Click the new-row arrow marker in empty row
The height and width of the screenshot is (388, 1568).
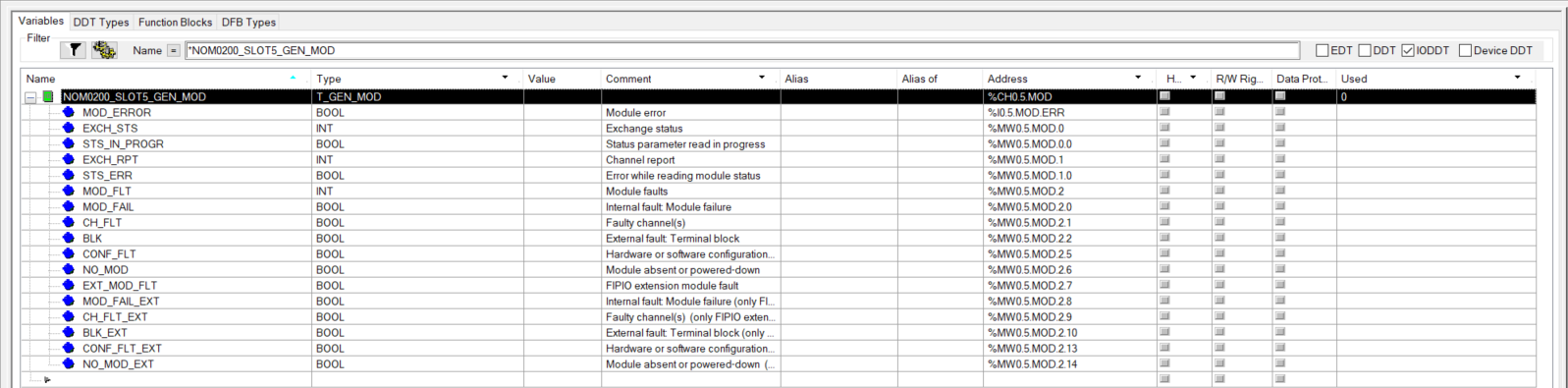[x=47, y=379]
